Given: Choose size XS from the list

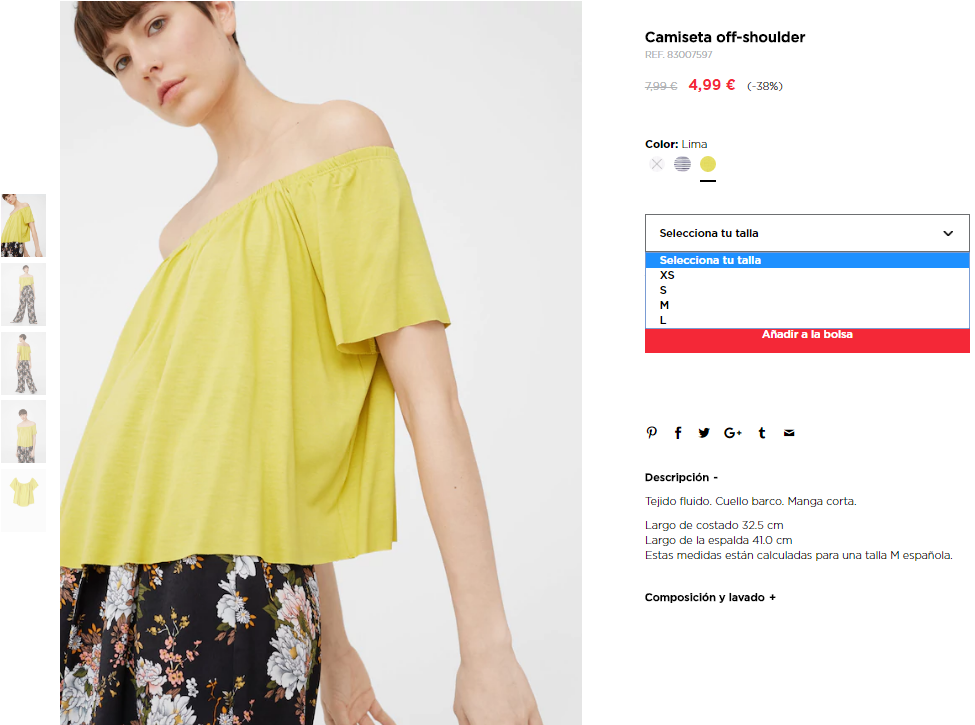Looking at the screenshot, I should coord(807,275).
